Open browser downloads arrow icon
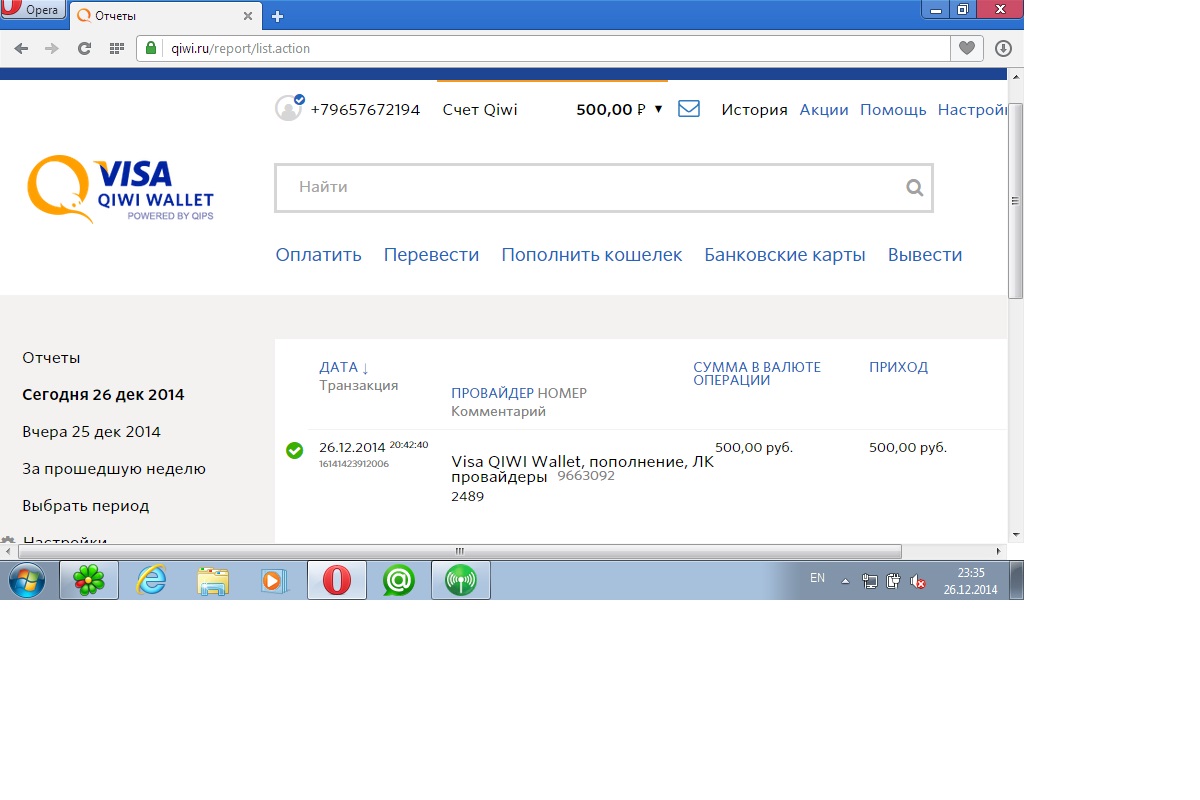Screen dimensions: 1200x800 [x=1003, y=48]
